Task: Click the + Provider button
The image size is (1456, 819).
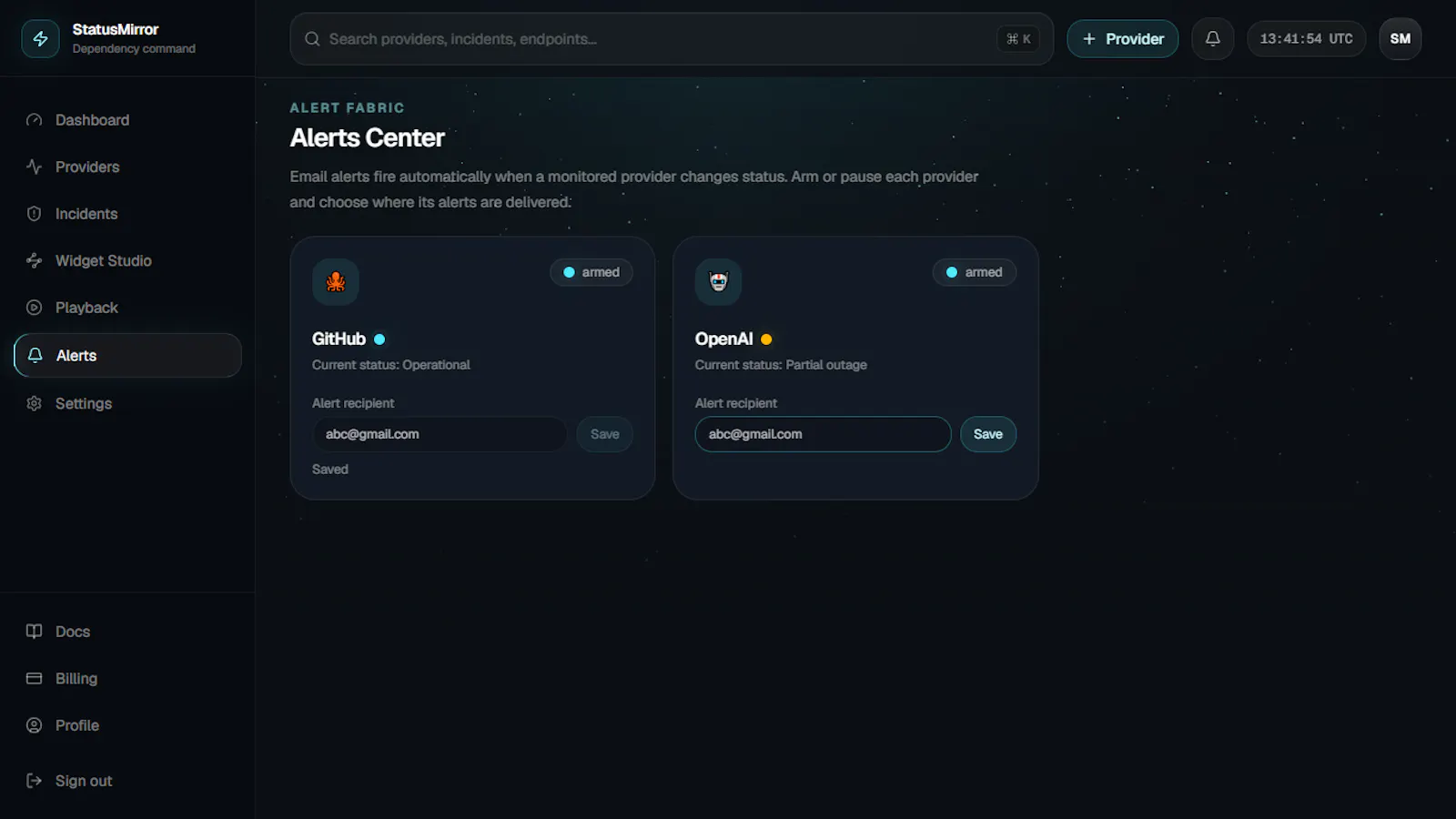Action: pyautogui.click(x=1123, y=39)
